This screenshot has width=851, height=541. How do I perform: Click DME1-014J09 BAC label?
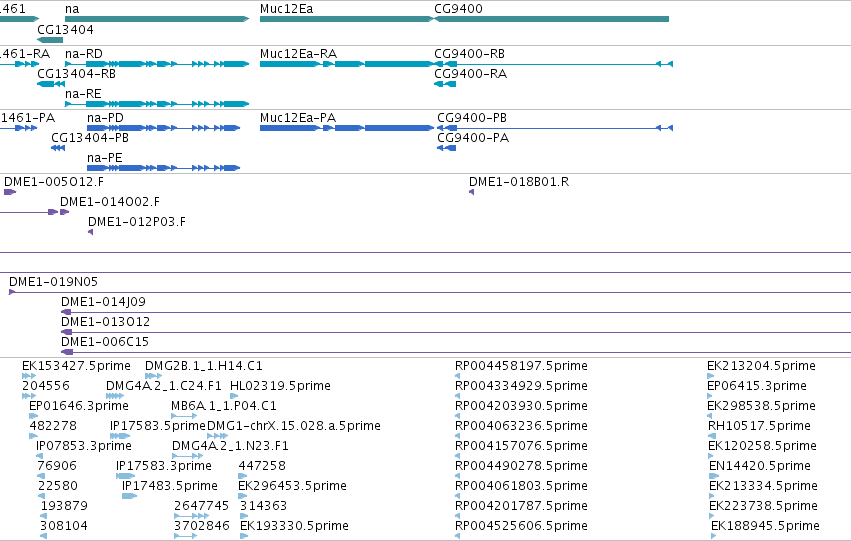click(103, 302)
